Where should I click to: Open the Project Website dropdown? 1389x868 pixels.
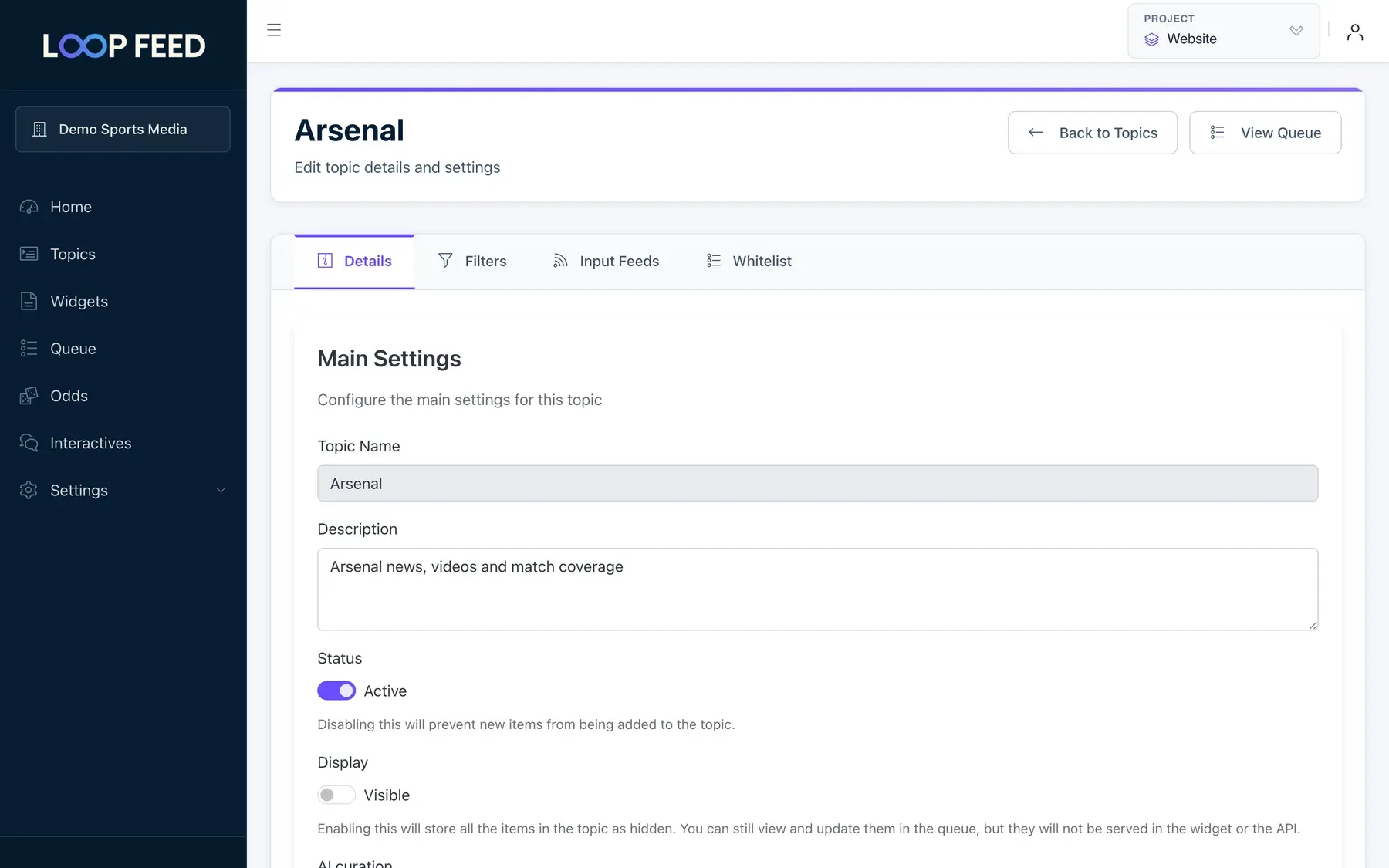click(x=1224, y=31)
